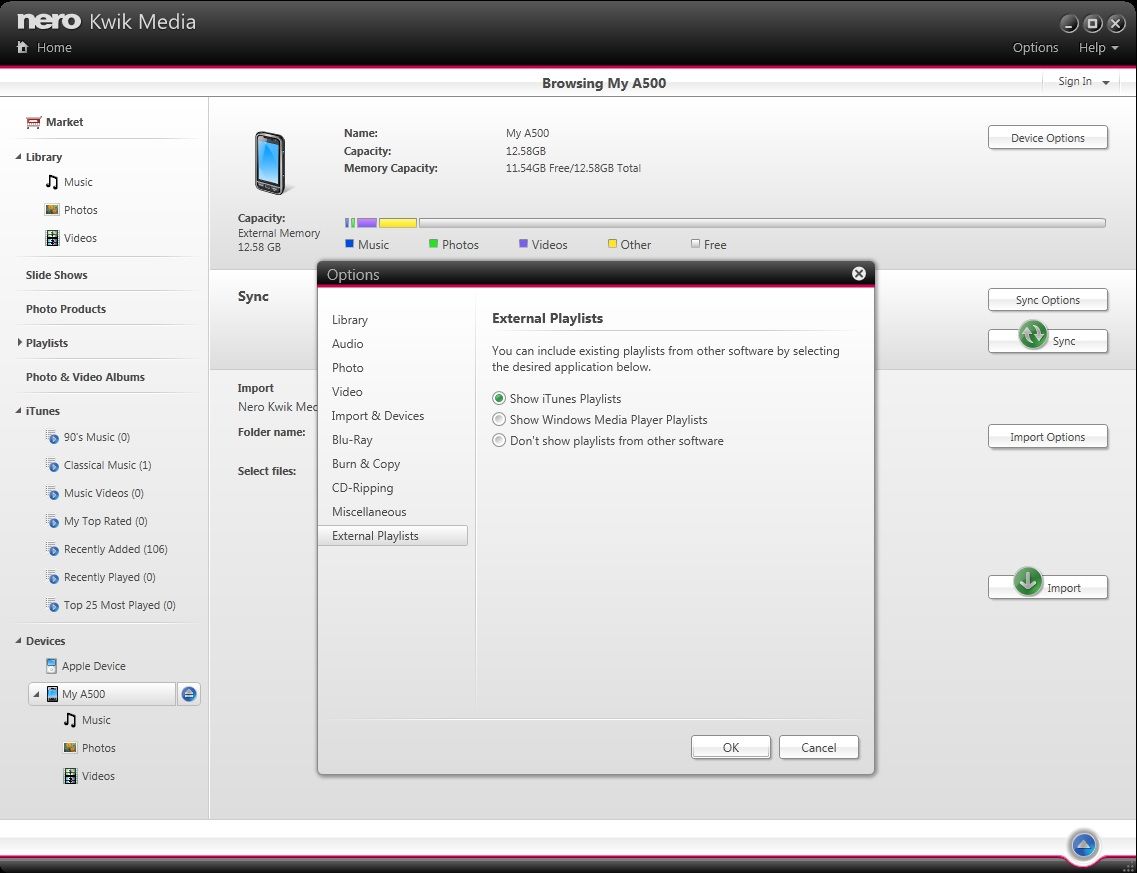Image resolution: width=1137 pixels, height=873 pixels.
Task: Eject the My A500 device
Action: [189, 694]
